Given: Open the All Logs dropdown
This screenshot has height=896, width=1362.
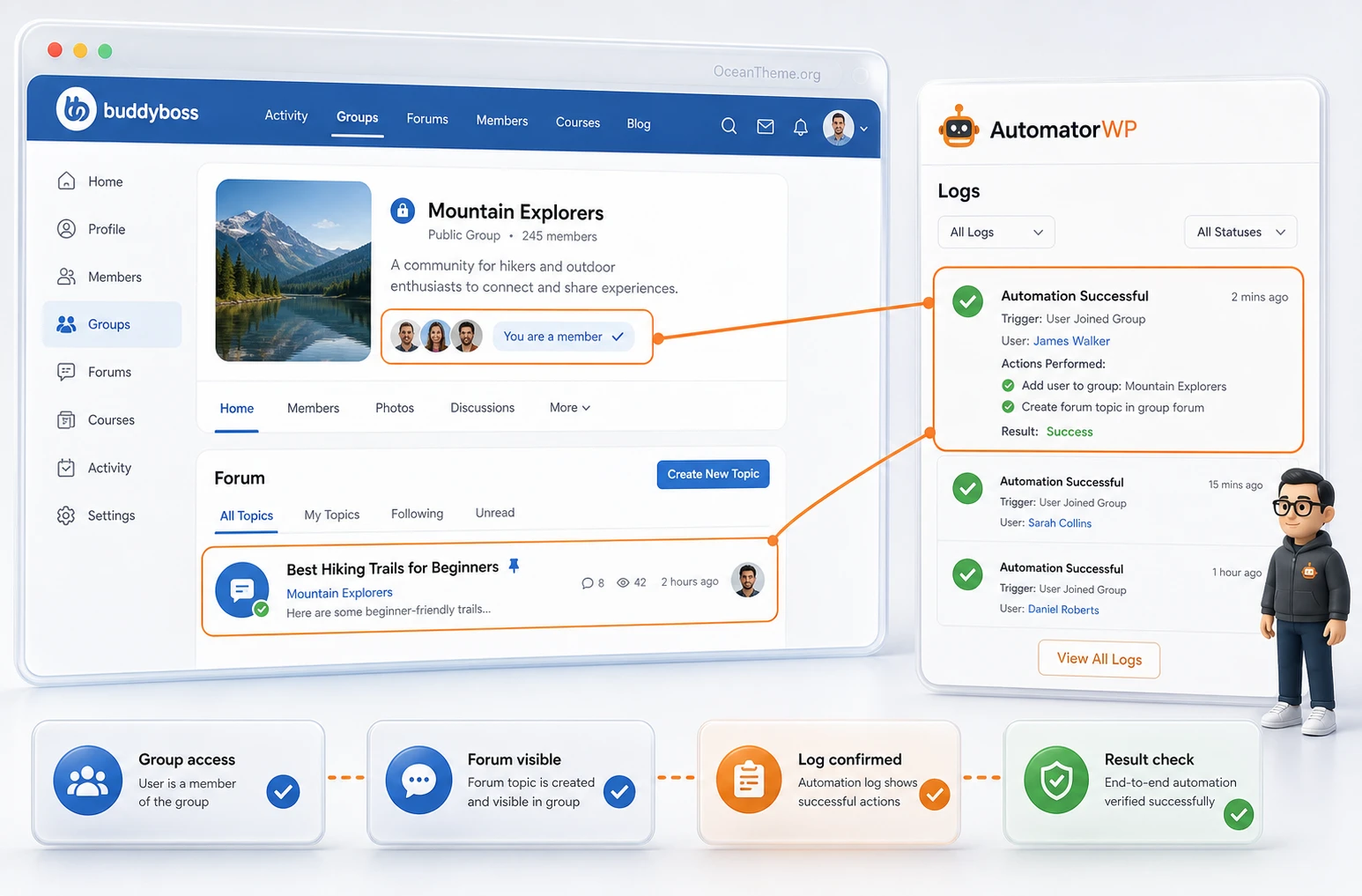Looking at the screenshot, I should click(996, 232).
